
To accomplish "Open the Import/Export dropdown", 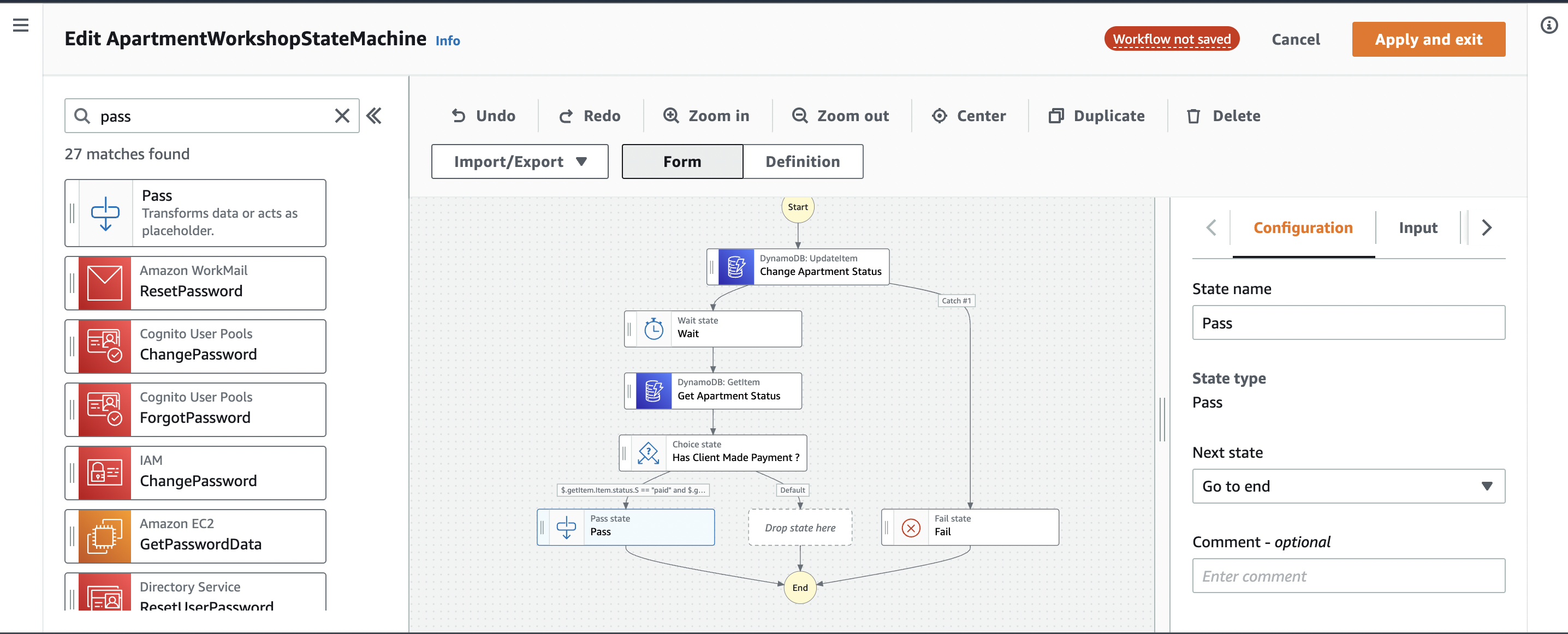I will 519,162.
